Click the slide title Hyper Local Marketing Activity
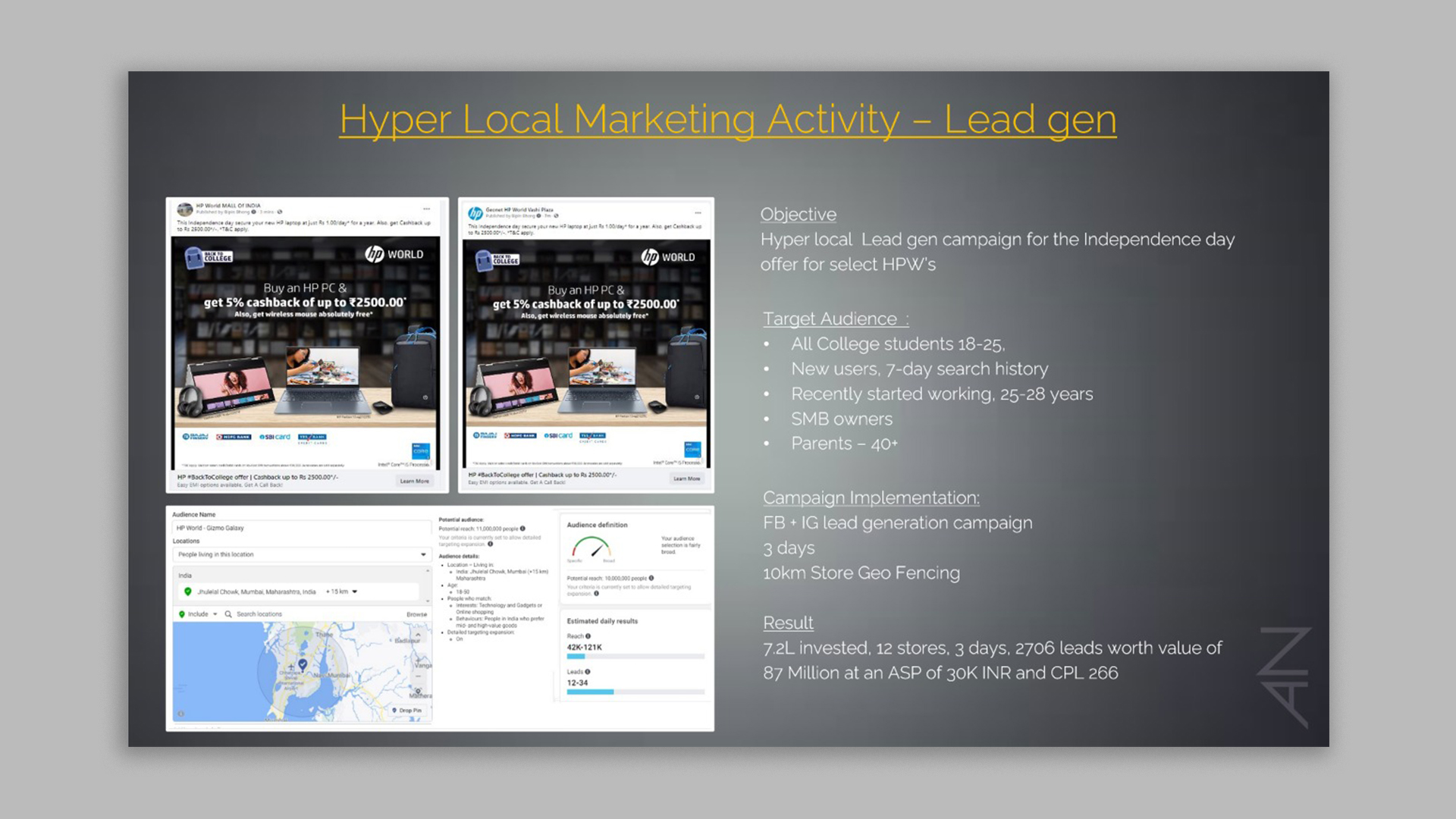This screenshot has height=819, width=1456. pos(727,119)
